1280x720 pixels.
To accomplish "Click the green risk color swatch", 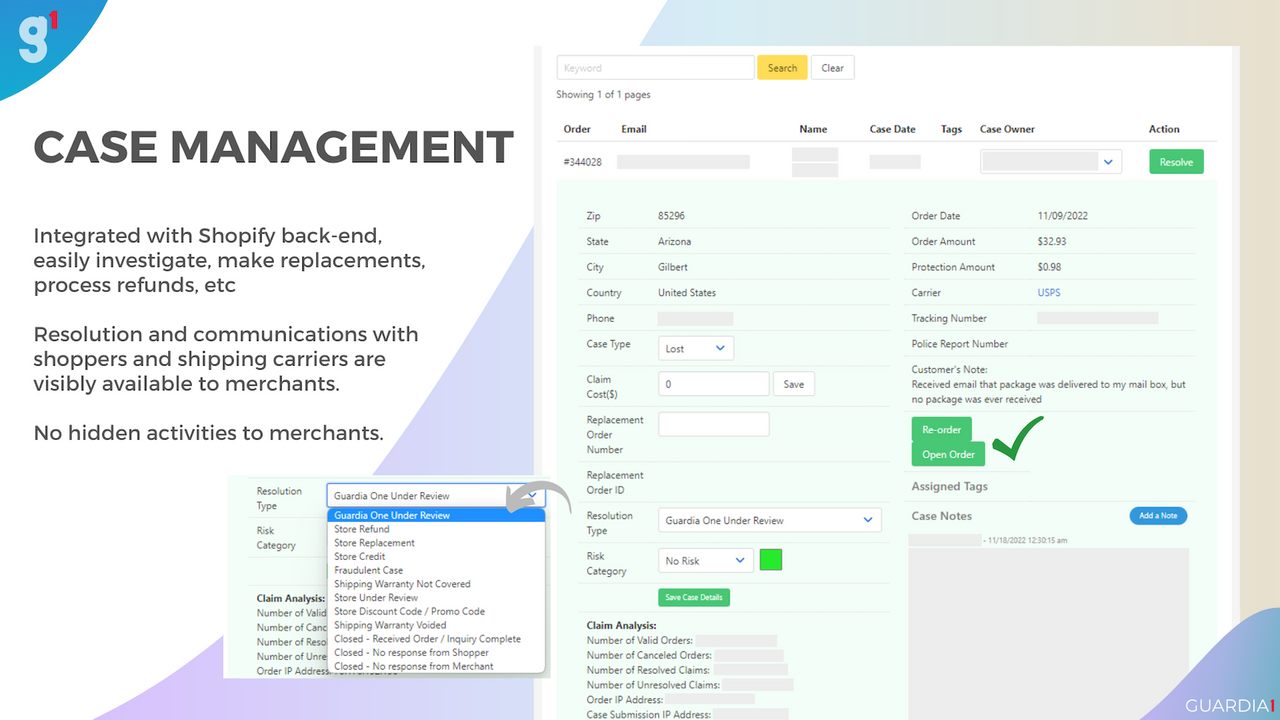I will point(771,560).
